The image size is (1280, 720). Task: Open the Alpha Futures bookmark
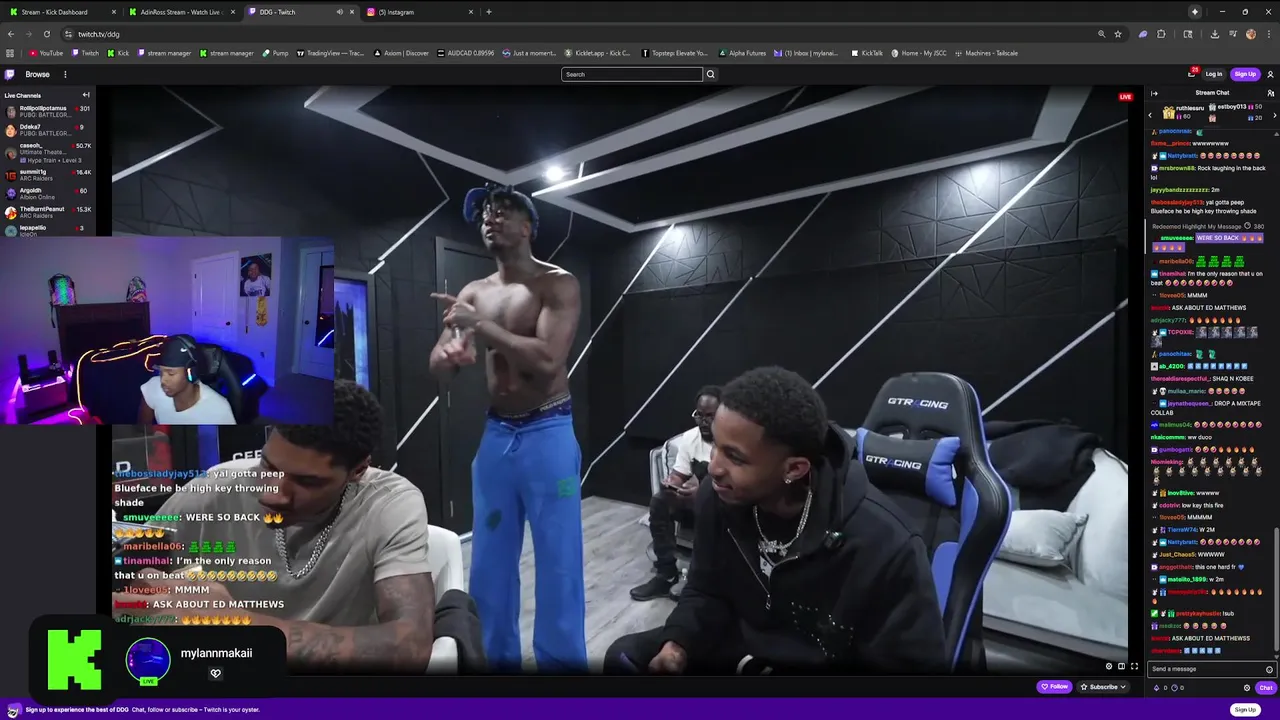coord(742,53)
